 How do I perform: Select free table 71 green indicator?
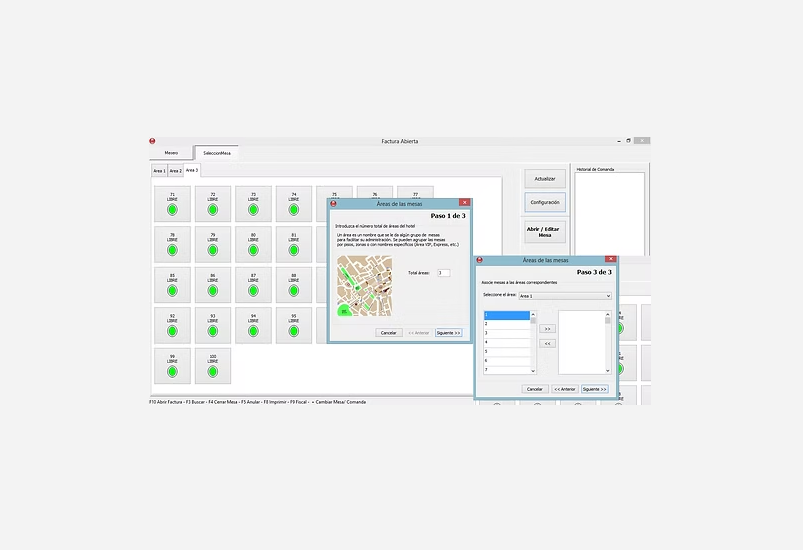point(172,209)
